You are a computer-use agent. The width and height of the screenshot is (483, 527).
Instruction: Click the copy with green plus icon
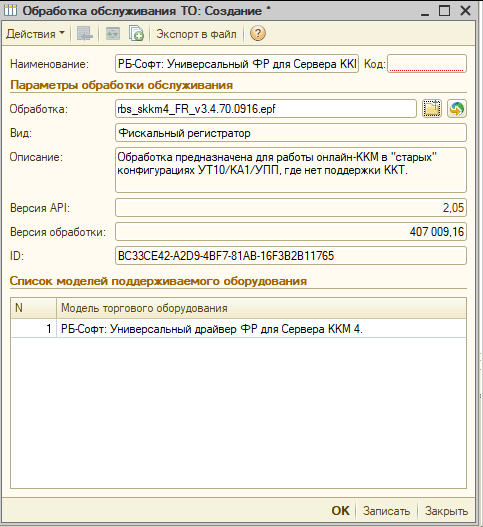coord(136,34)
